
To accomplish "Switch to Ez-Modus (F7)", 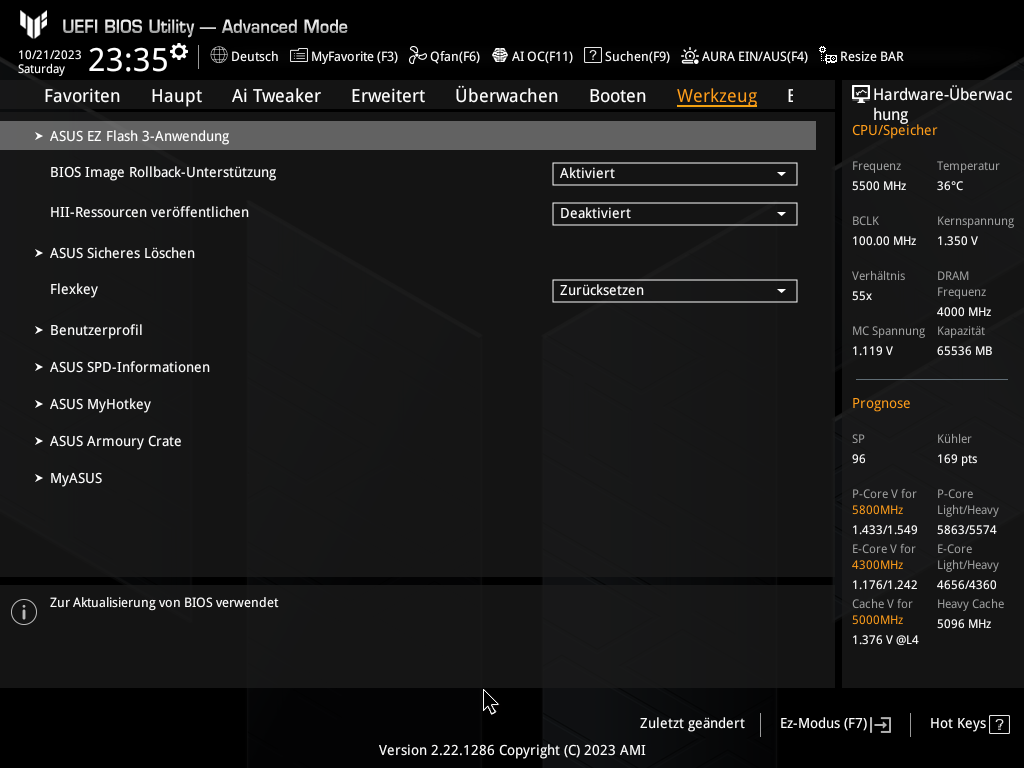I will click(x=834, y=724).
